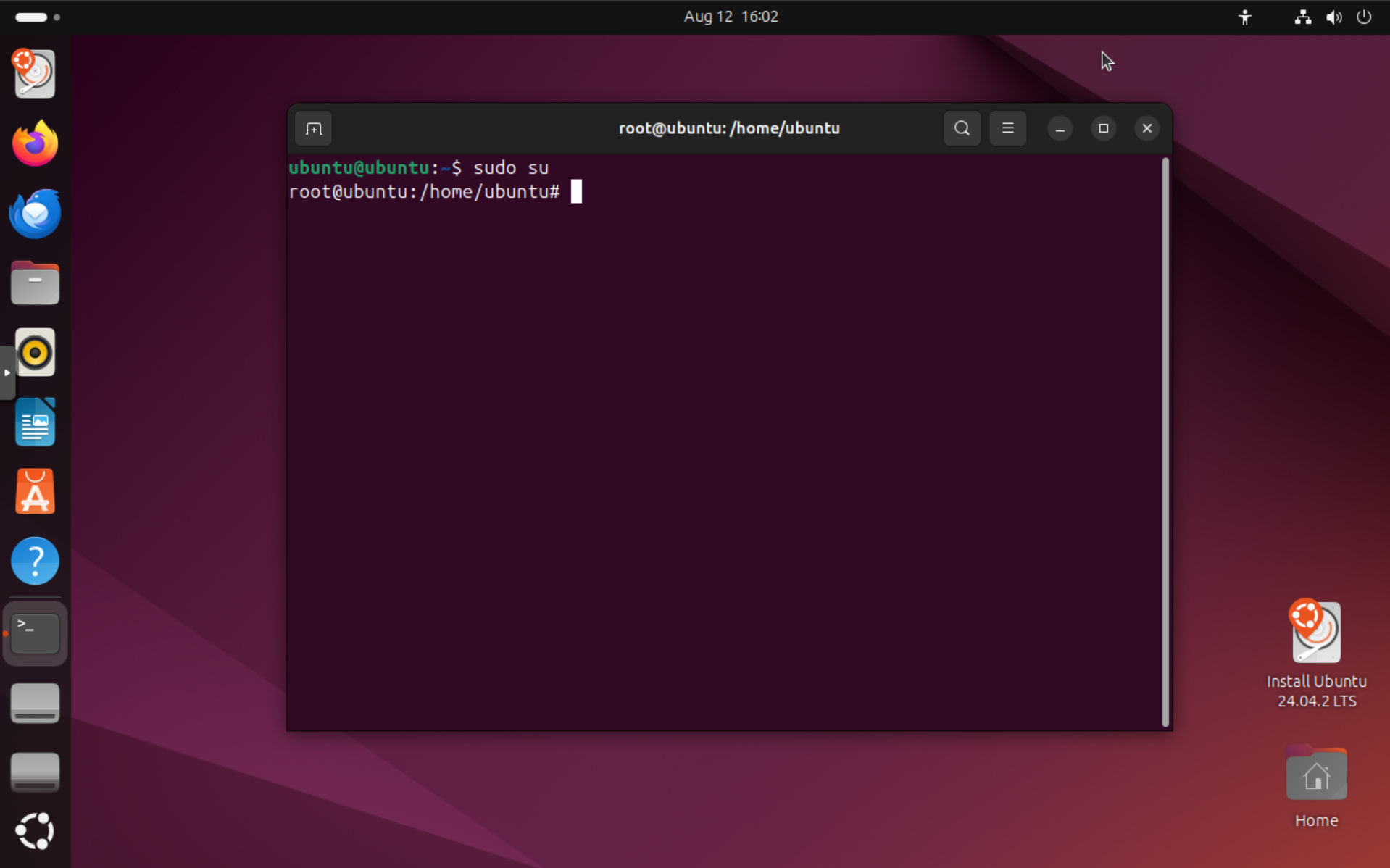The width and height of the screenshot is (1390, 868).
Task: Open a new terminal tab
Action: pyautogui.click(x=313, y=129)
